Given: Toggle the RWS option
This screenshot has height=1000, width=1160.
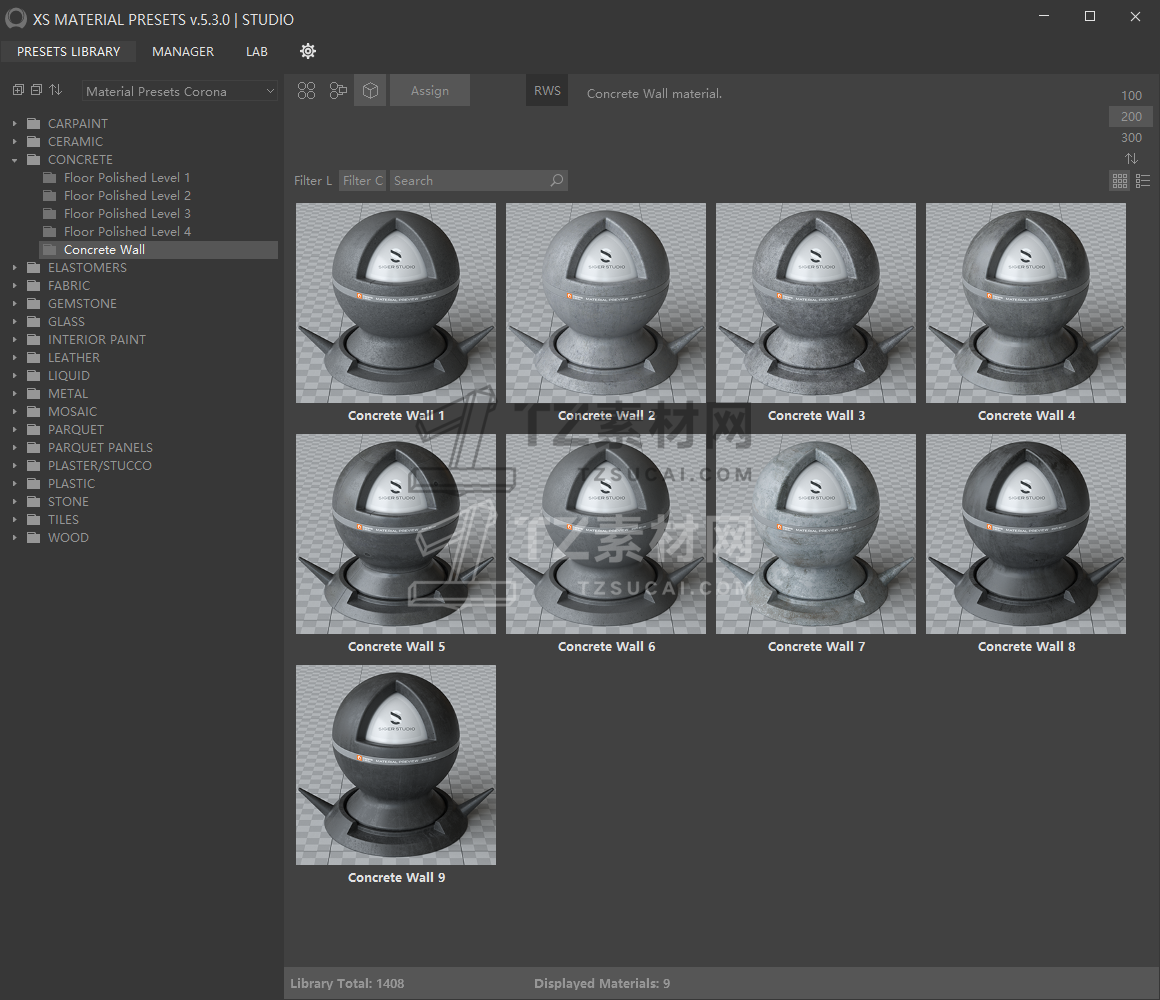Looking at the screenshot, I should click(547, 91).
